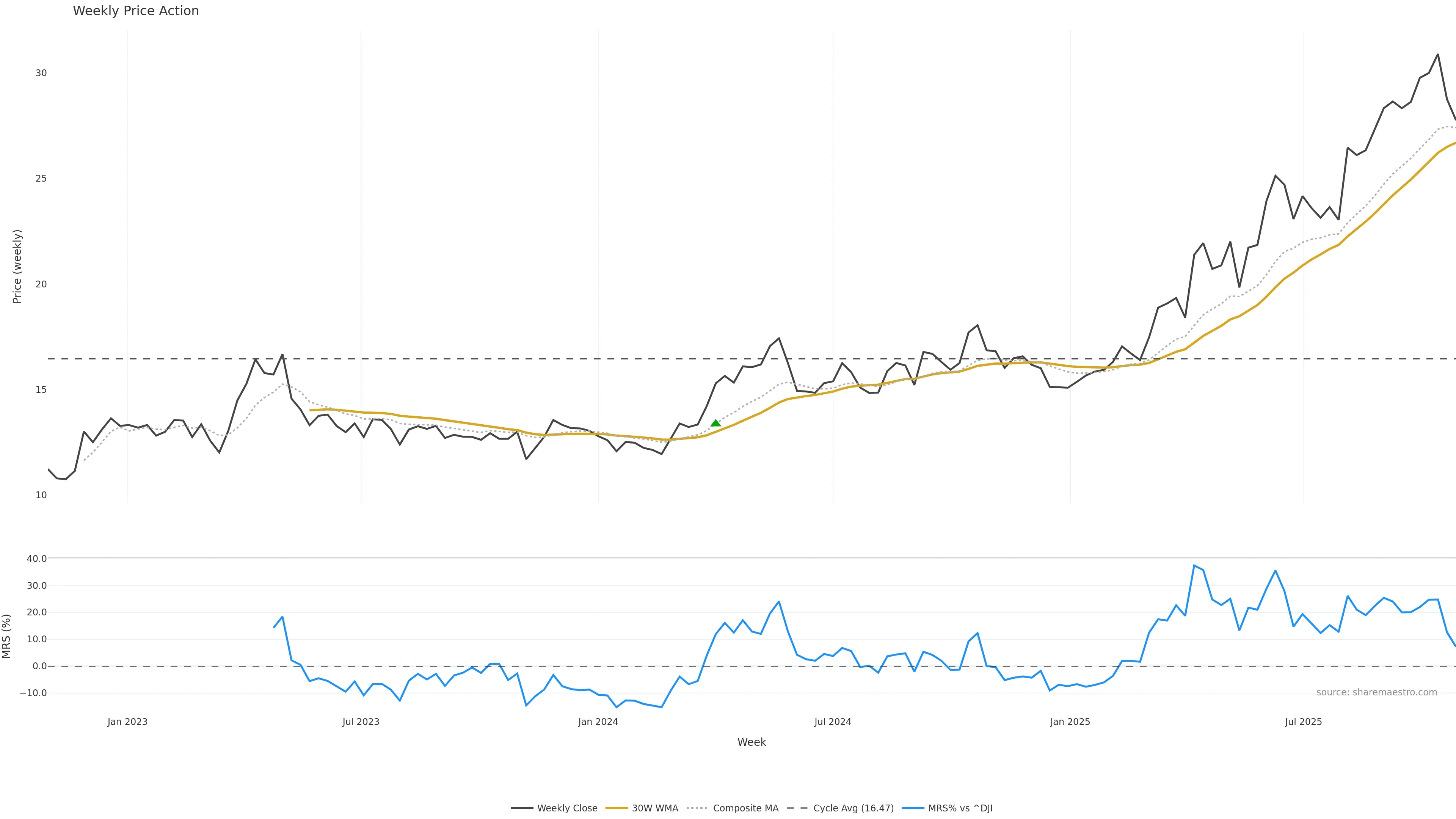Click the gold 30W WMA legend line swatch
This screenshot has width=1456, height=819.
617,808
